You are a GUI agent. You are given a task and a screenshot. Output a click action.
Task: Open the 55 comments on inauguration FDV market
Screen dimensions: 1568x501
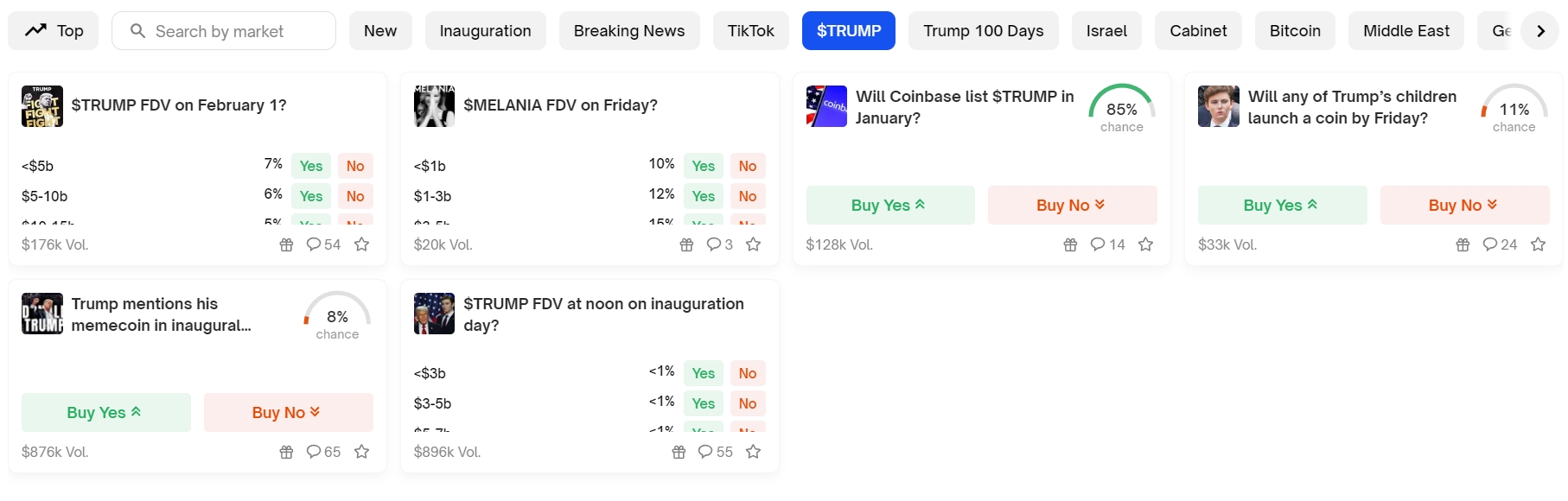pyautogui.click(x=715, y=452)
